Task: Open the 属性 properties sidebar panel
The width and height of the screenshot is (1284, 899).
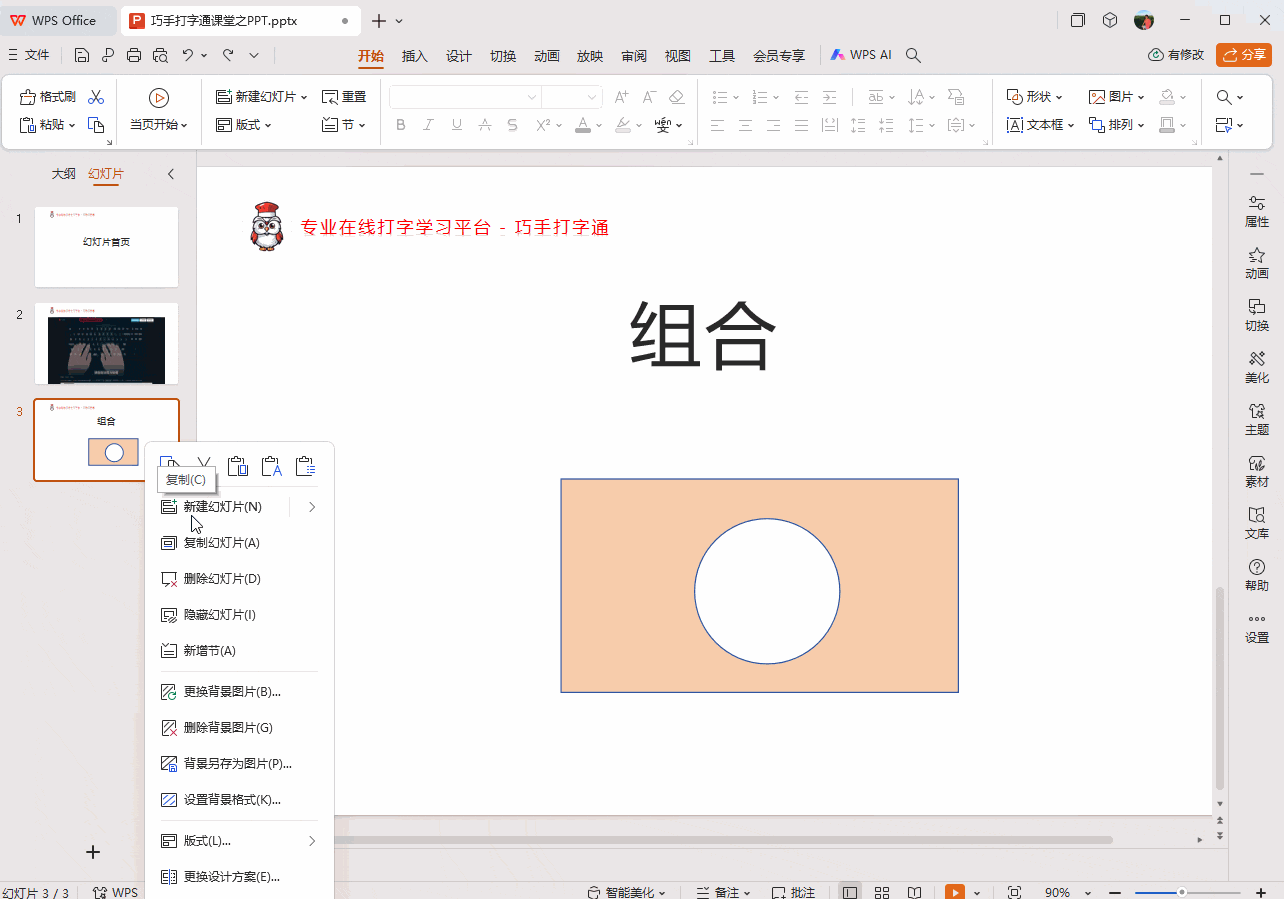Action: click(x=1257, y=212)
